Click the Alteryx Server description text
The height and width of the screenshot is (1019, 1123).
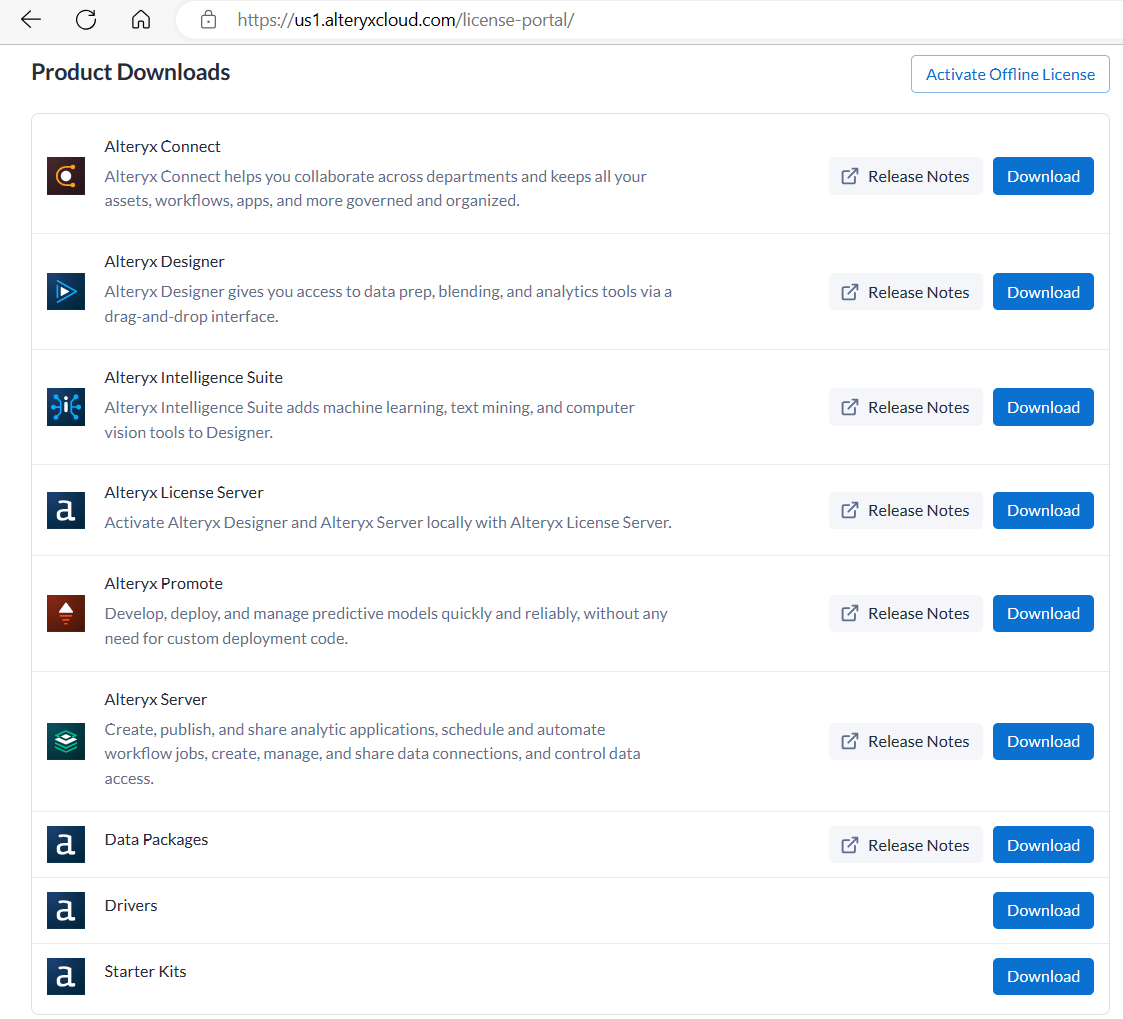(372, 754)
